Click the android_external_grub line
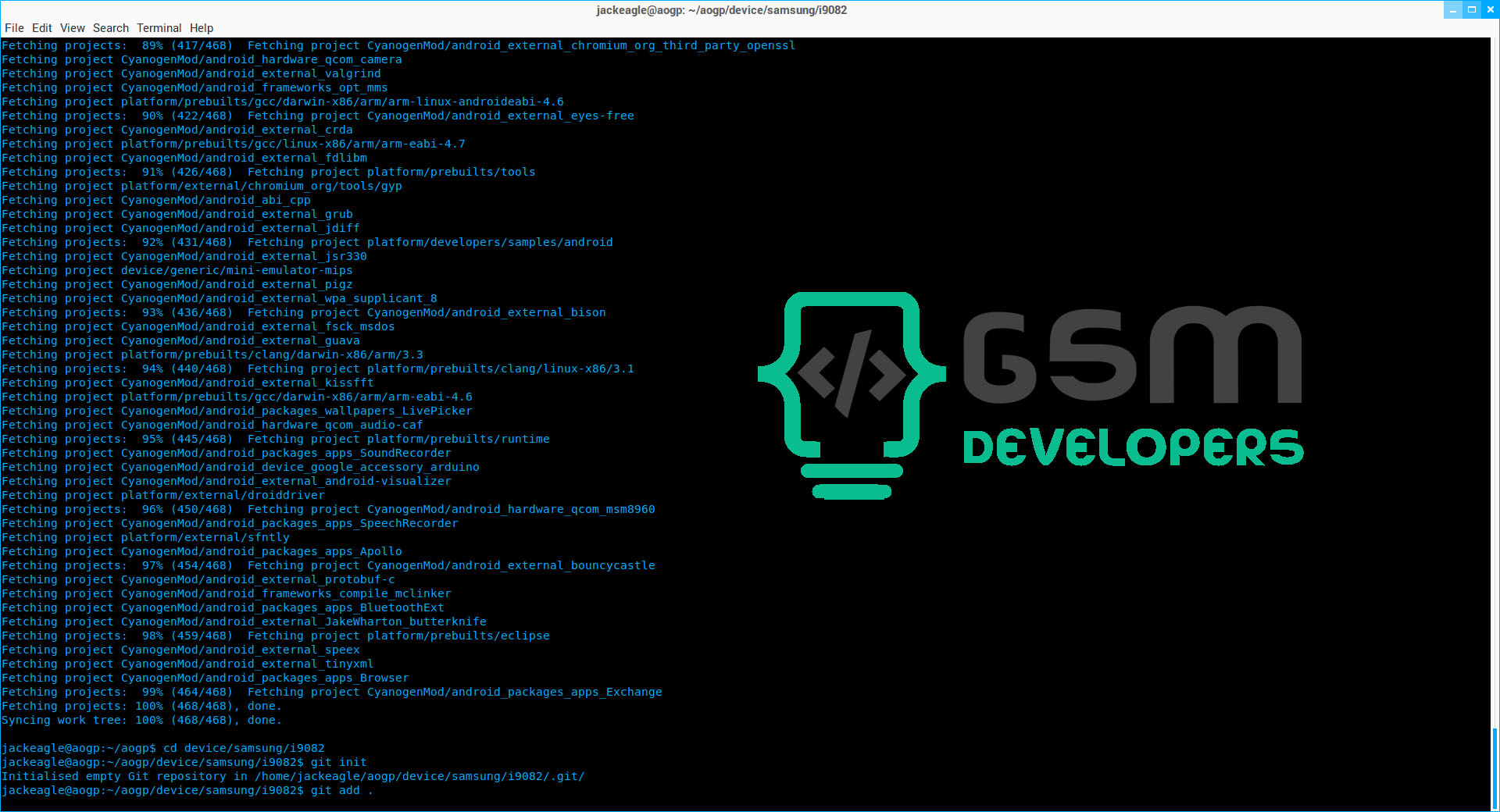This screenshot has height=812, width=1500. (177, 215)
